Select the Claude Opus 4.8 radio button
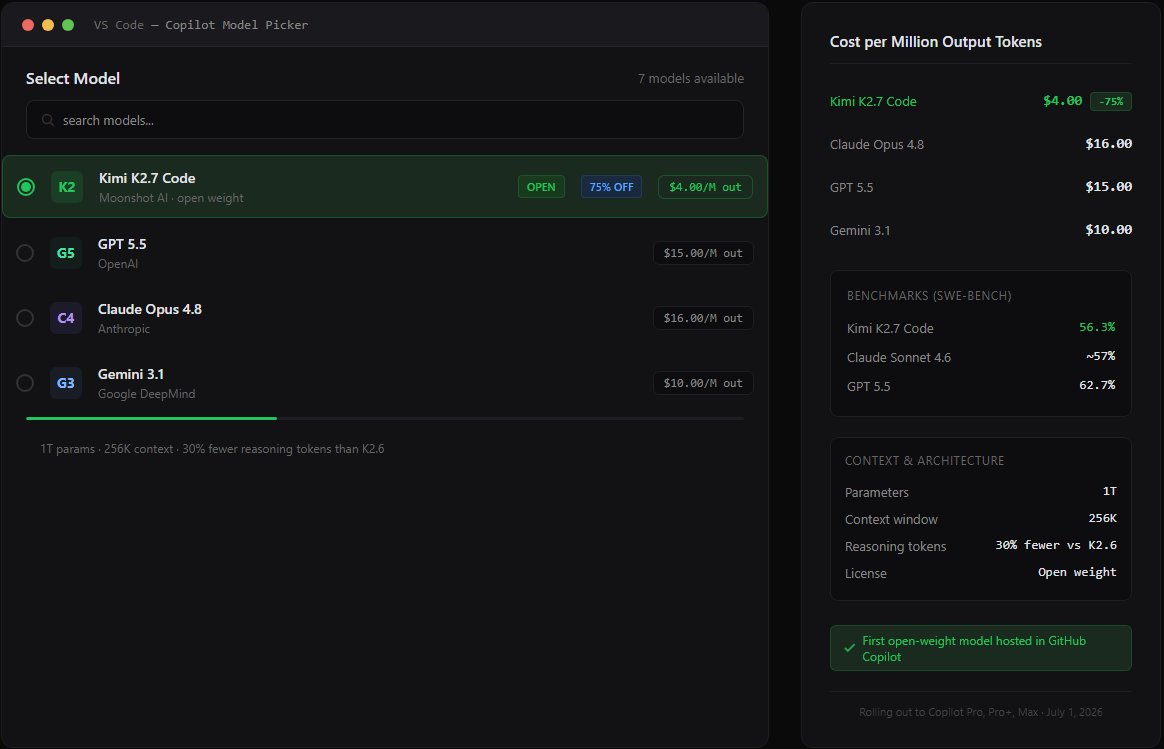The image size is (1164, 749). click(25, 318)
